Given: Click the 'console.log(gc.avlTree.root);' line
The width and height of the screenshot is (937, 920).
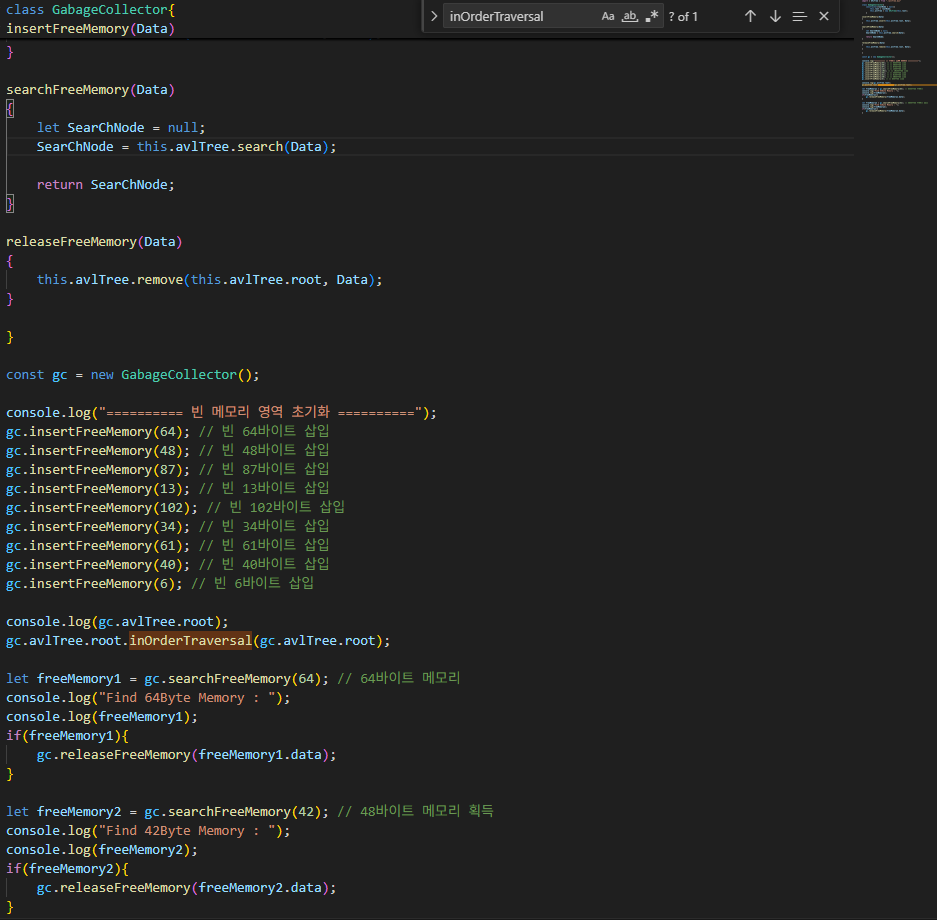Looking at the screenshot, I should click(117, 622).
